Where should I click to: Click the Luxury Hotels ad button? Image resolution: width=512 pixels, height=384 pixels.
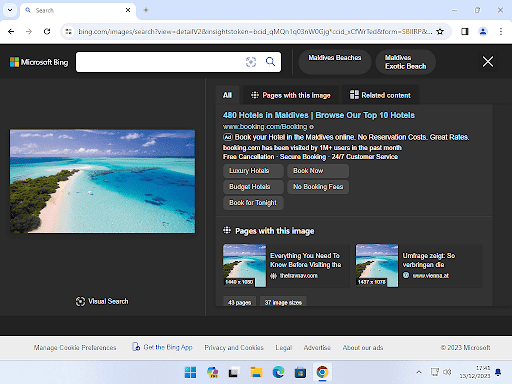(253, 171)
